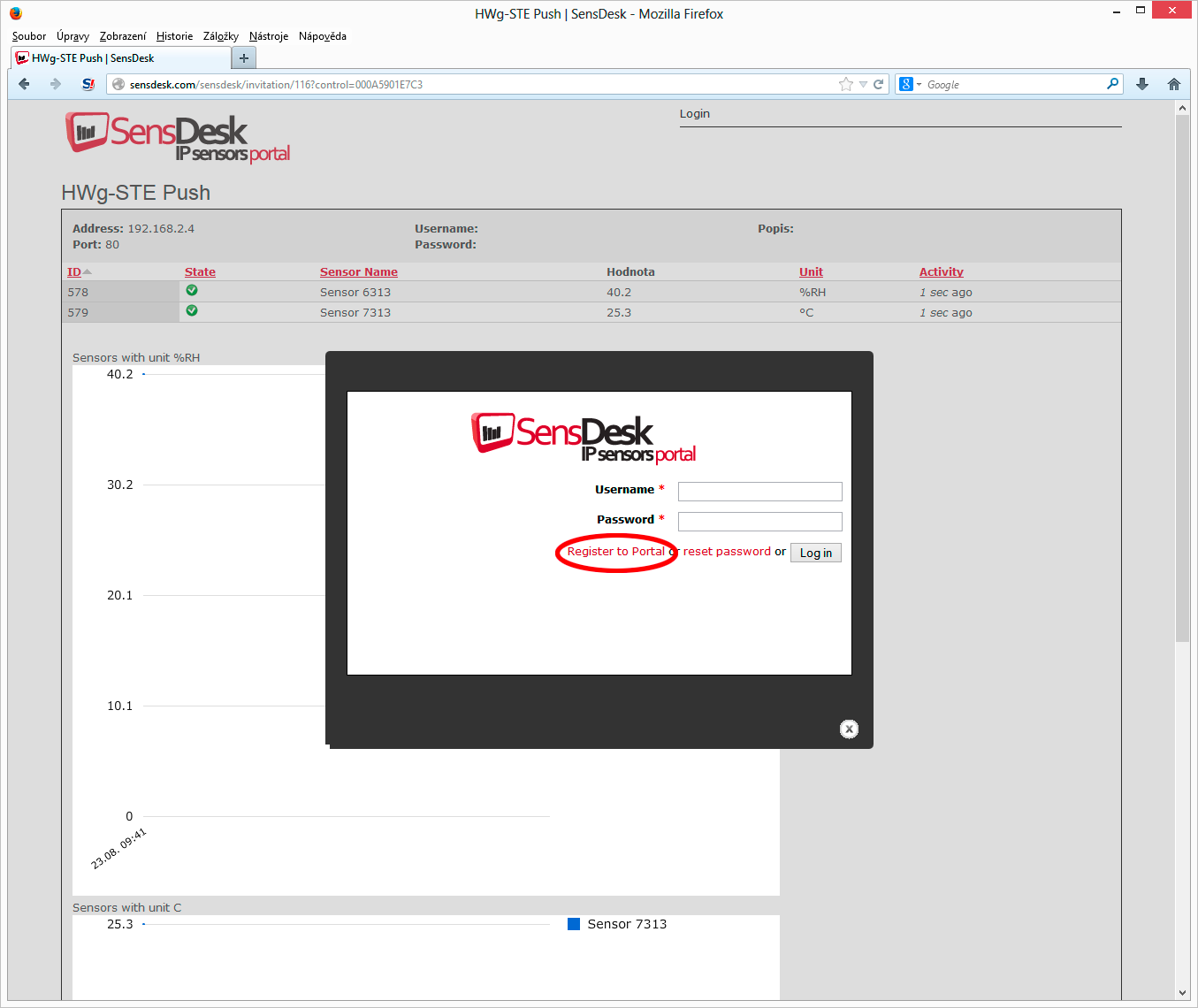The height and width of the screenshot is (1008, 1198).
Task: Click the %RH unit cell
Action: [813, 292]
